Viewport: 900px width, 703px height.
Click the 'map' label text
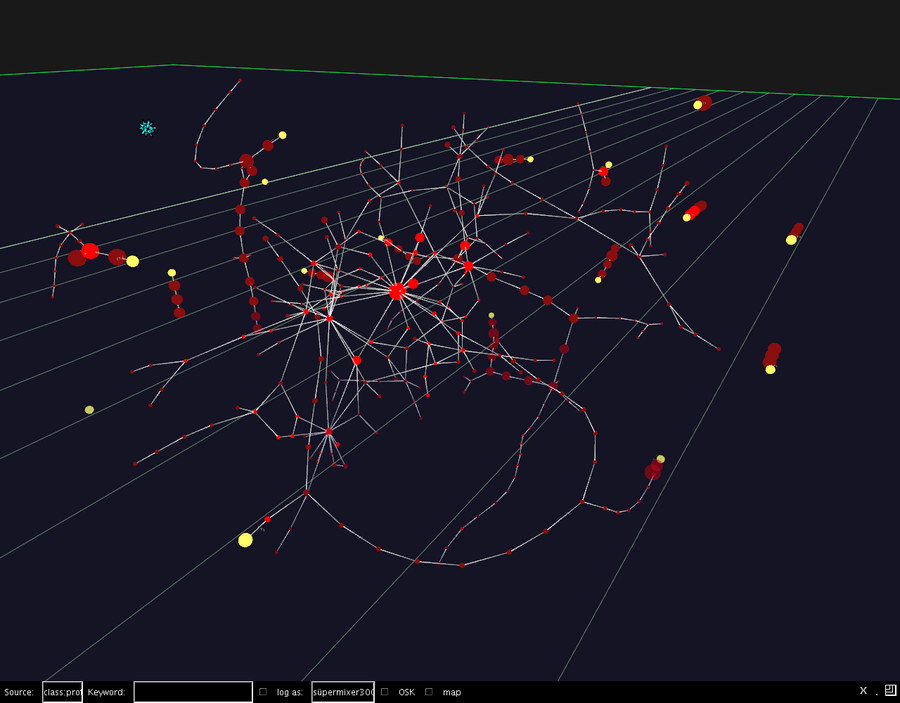pos(452,693)
